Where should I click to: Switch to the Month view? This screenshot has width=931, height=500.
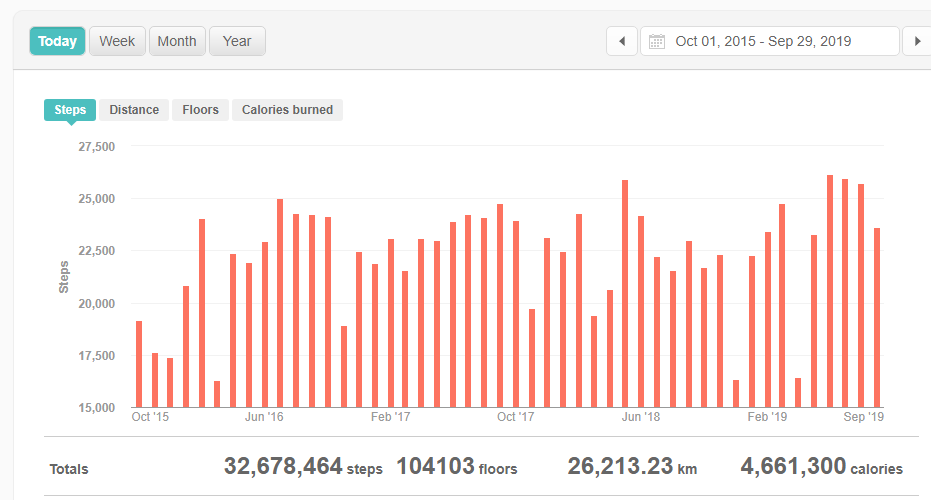point(177,41)
